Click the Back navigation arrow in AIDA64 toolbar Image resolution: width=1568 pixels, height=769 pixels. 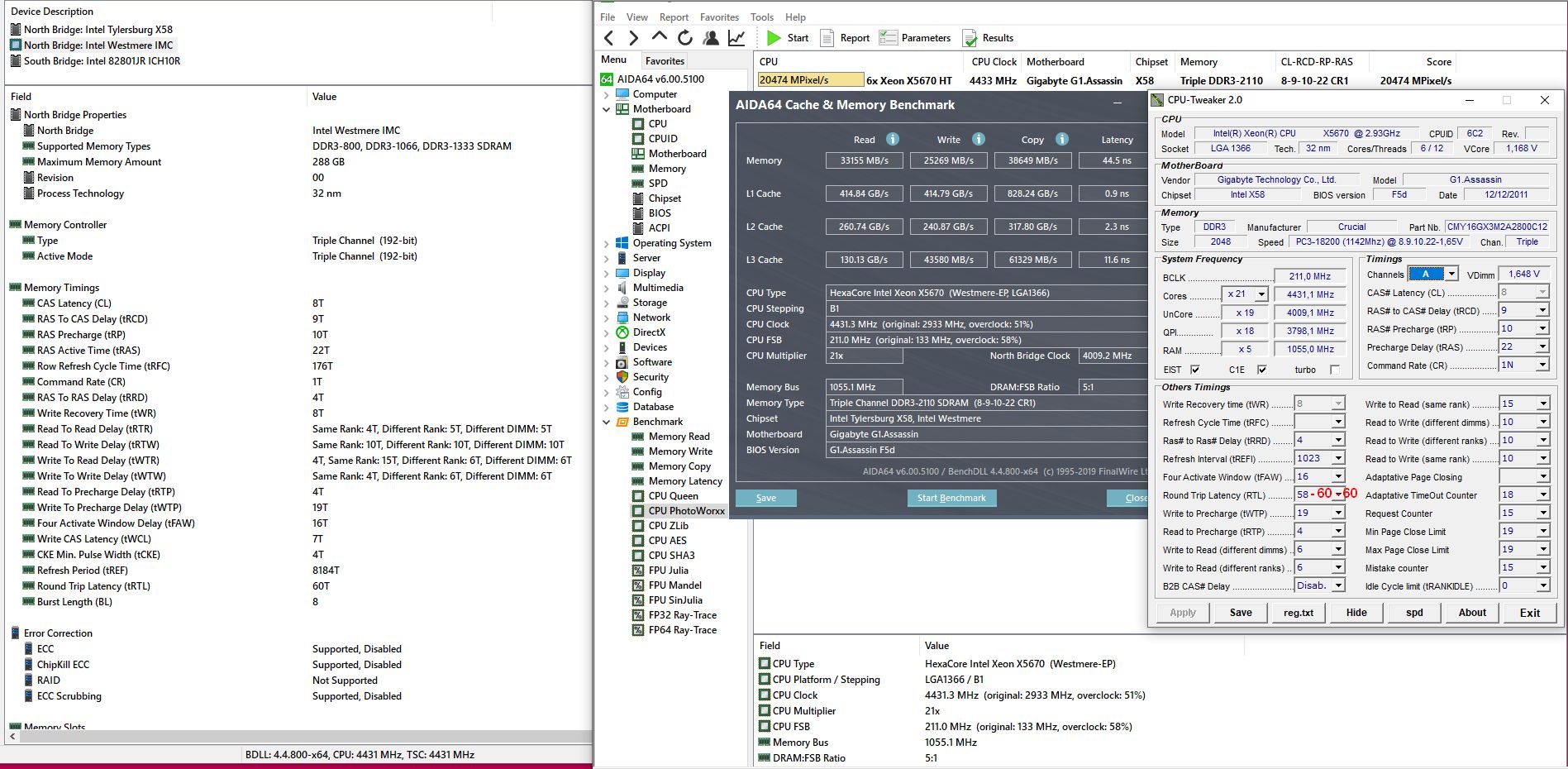pyautogui.click(x=609, y=38)
